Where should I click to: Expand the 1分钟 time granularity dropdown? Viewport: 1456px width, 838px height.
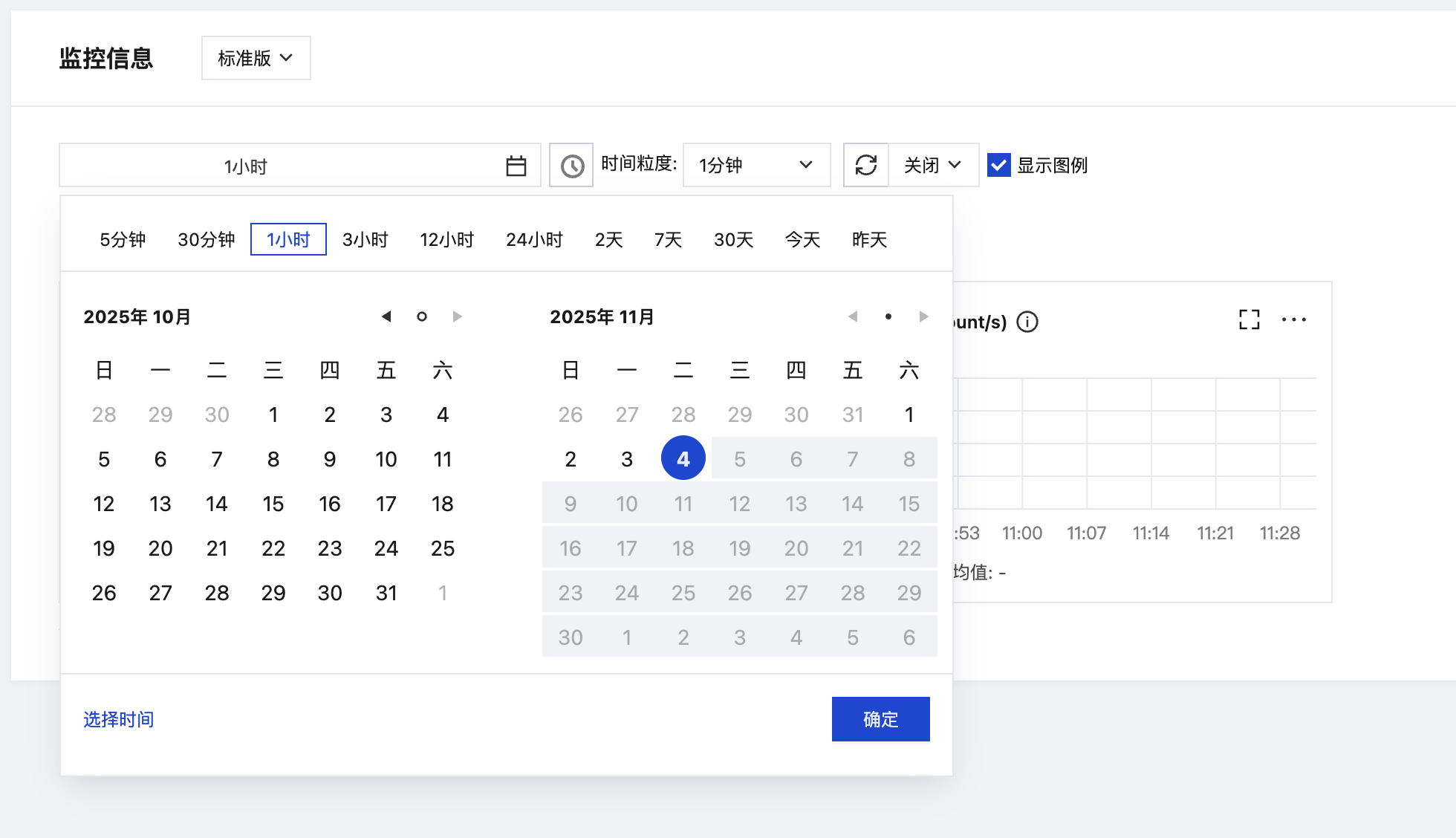[x=756, y=165]
